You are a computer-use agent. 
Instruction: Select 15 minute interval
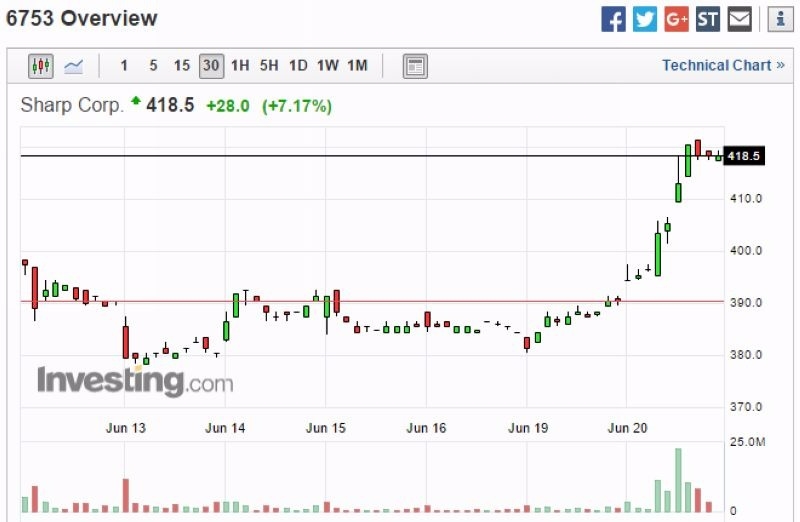[182, 66]
